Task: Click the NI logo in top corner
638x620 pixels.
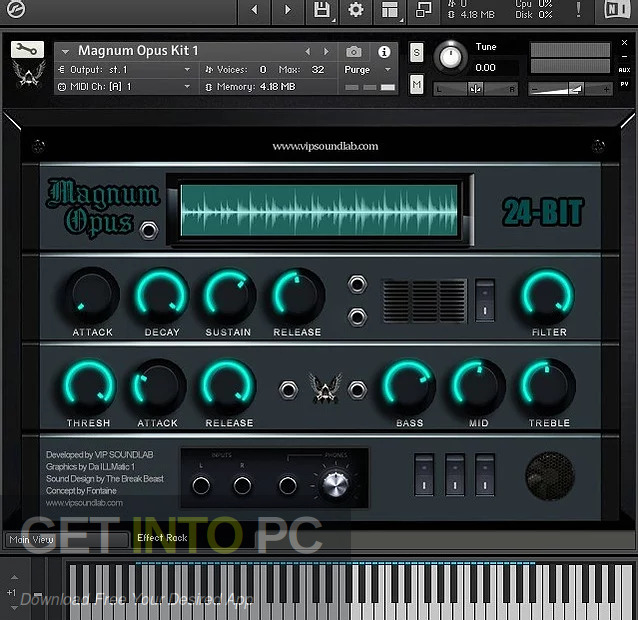Action: tap(617, 9)
